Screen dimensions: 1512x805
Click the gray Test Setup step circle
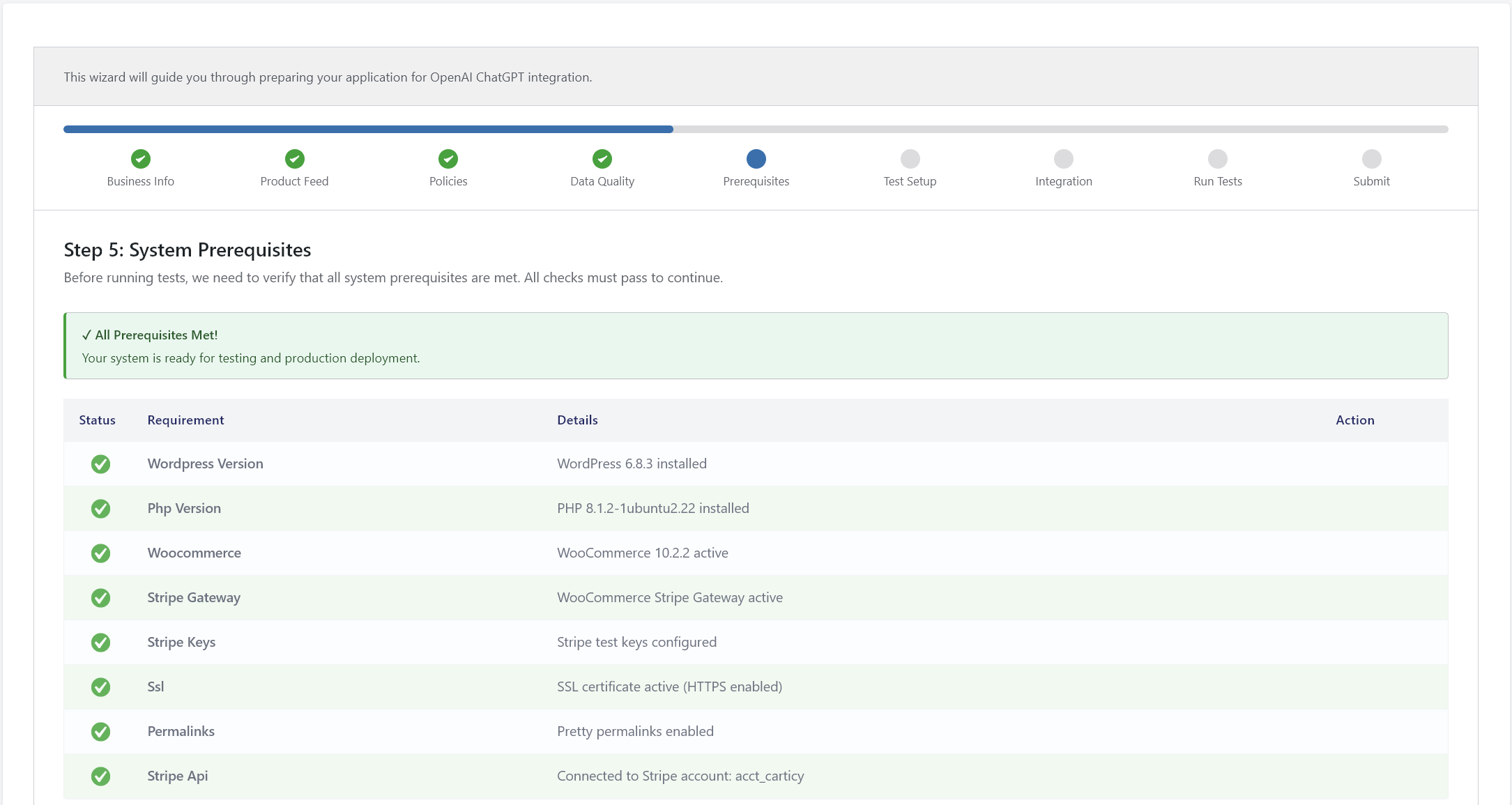pos(910,159)
